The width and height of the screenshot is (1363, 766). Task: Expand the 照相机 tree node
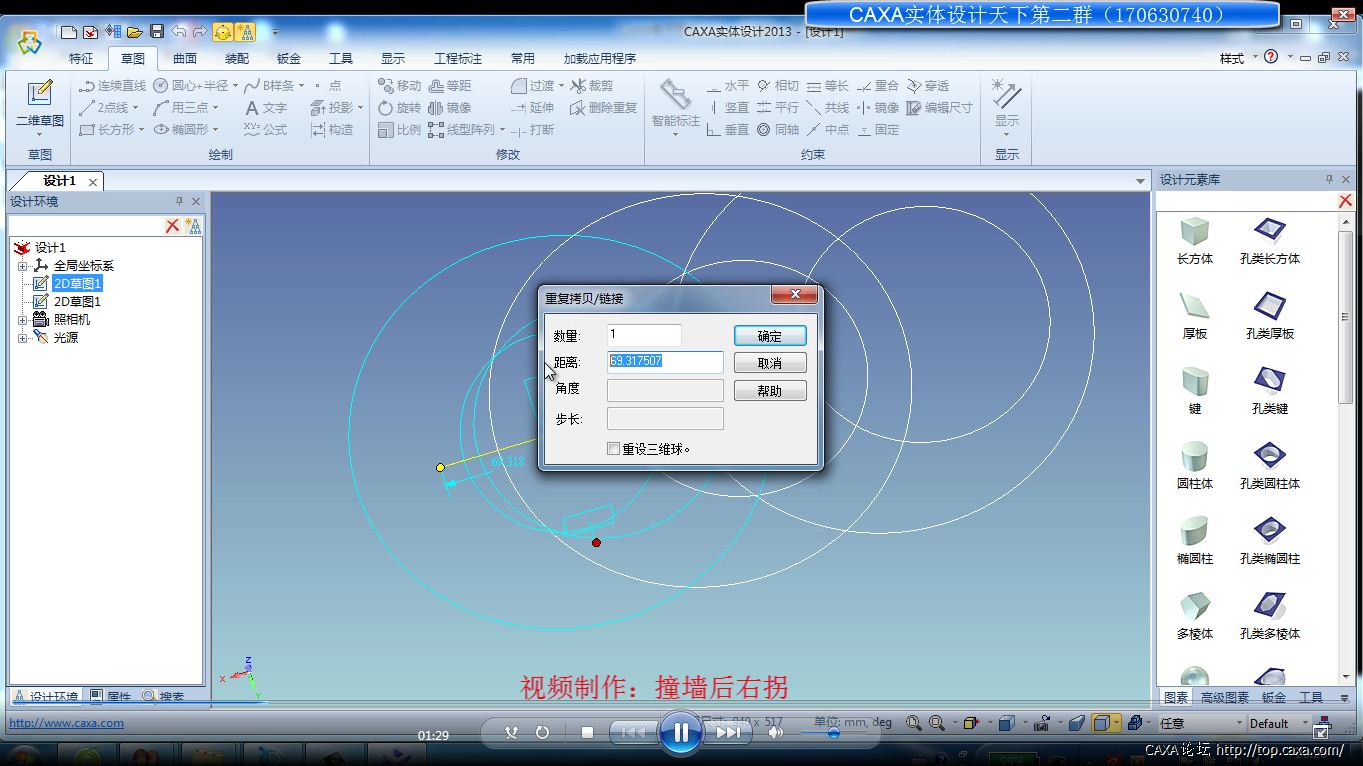point(22,320)
